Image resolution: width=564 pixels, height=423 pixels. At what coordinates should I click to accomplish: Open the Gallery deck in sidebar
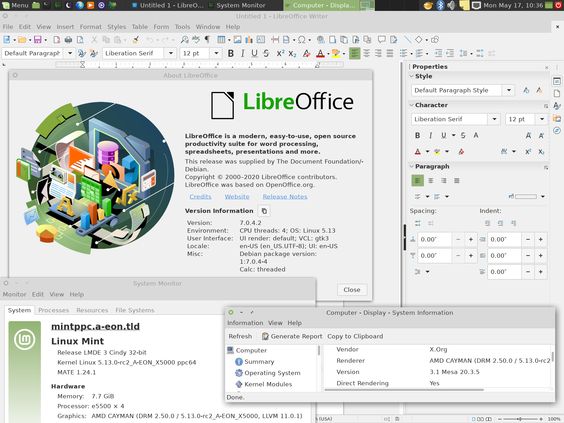point(557,118)
